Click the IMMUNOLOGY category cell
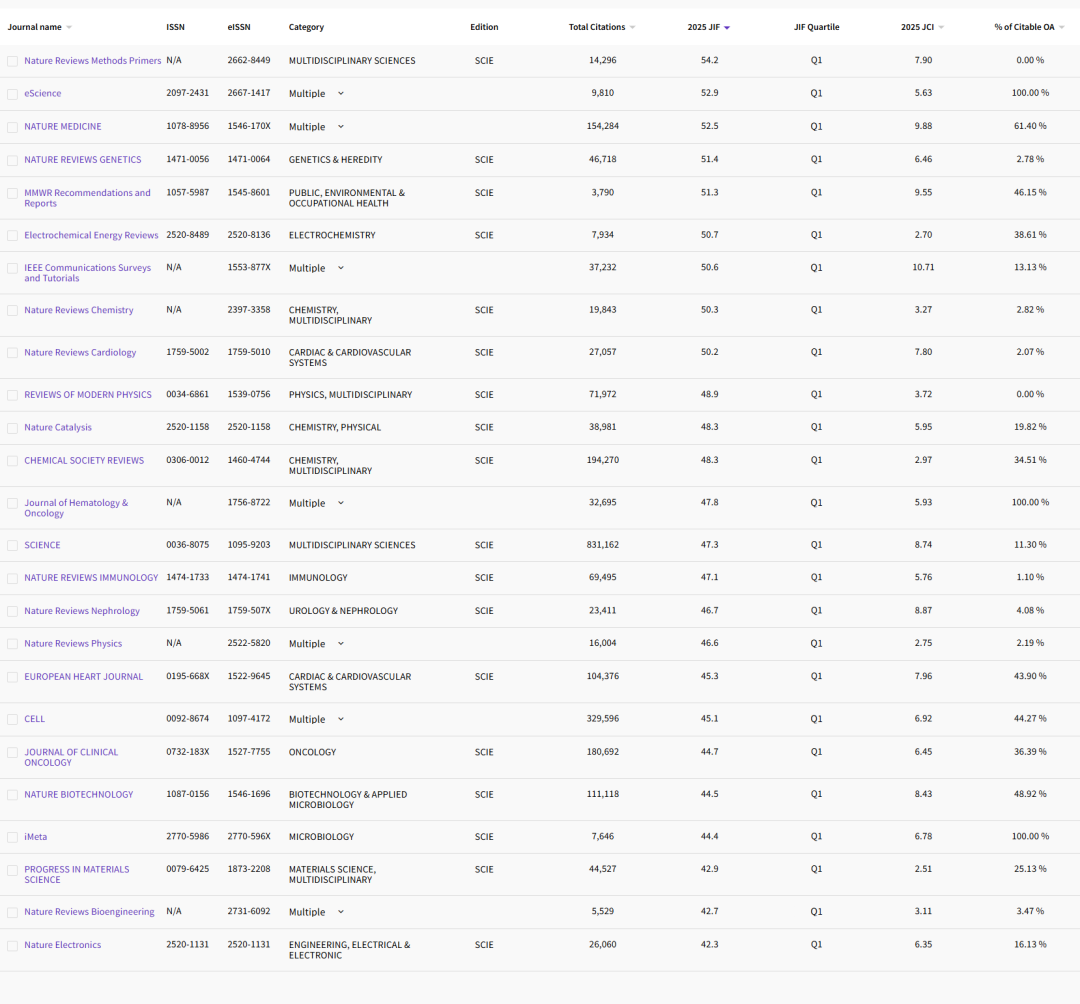 pos(318,578)
